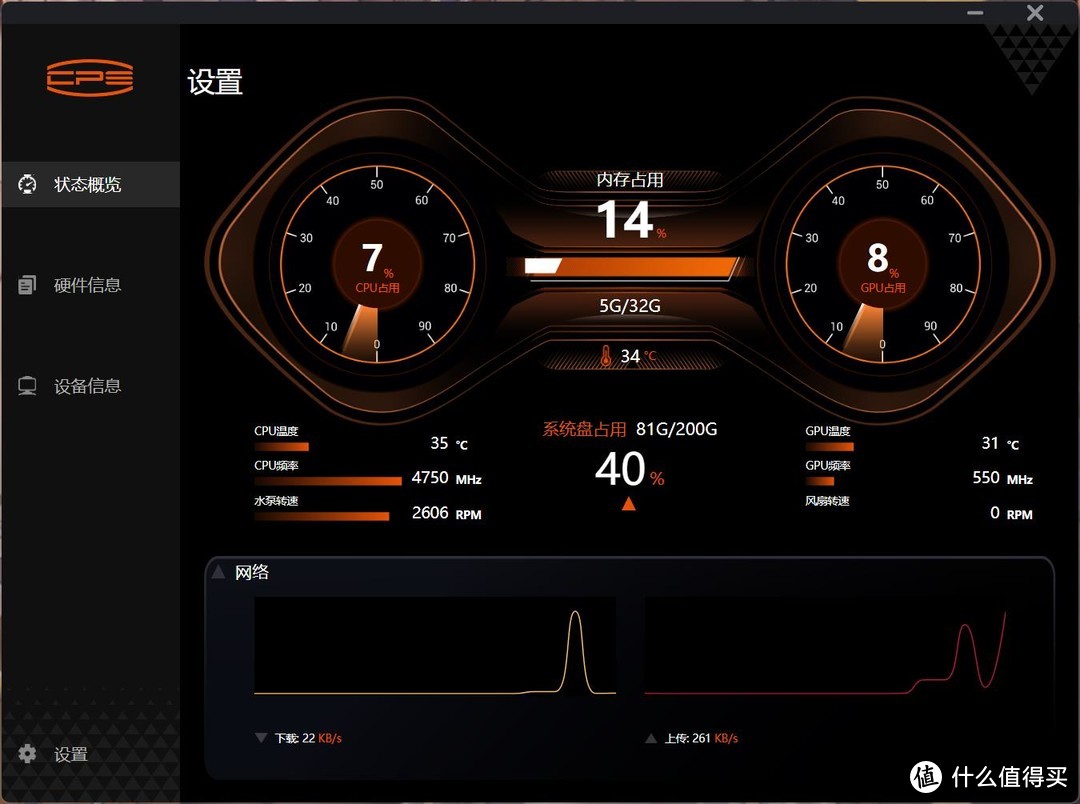This screenshot has width=1080, height=804.
Task: Click the memory usage bar under 14%
Action: [x=632, y=267]
